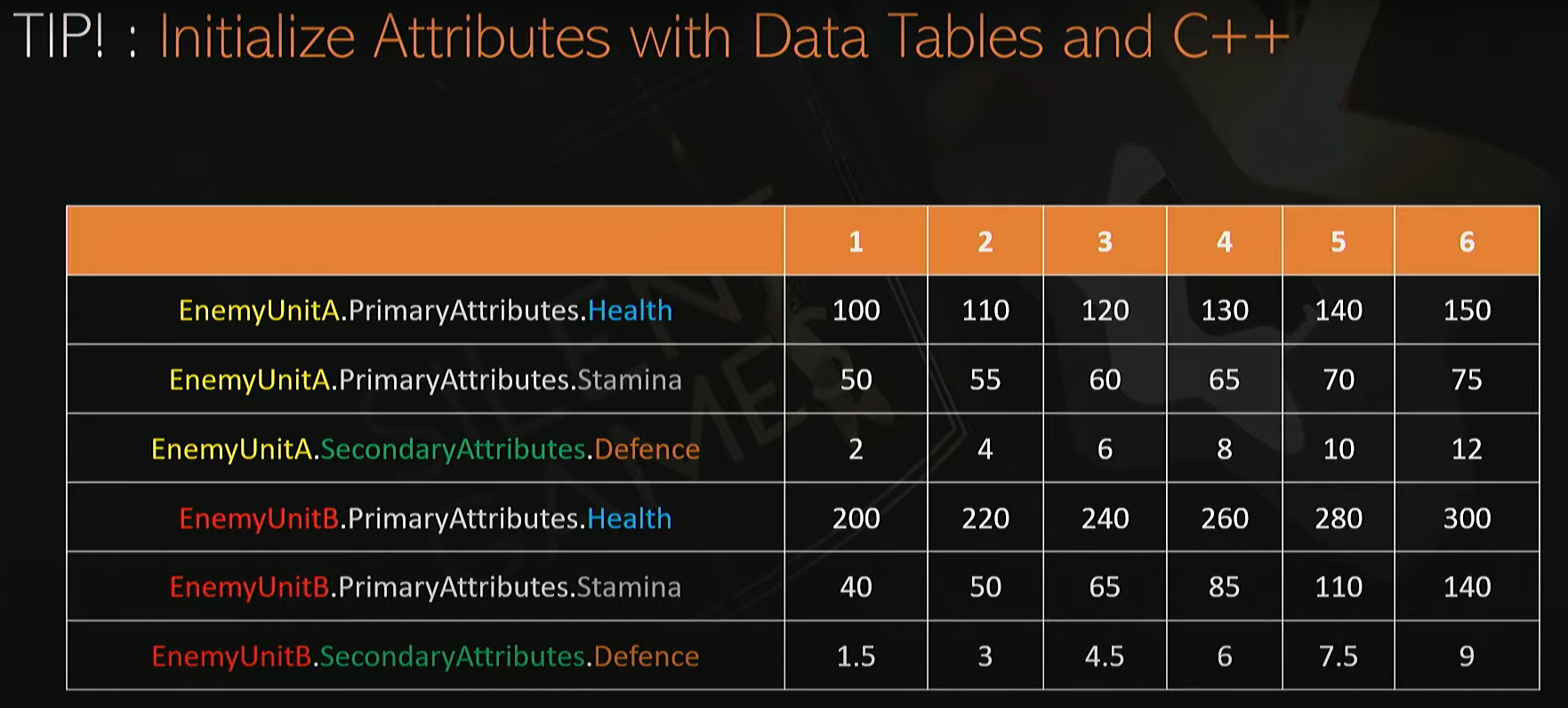Screen dimensions: 1568x708
Task: Click the slide title about initializing attributes
Action: pos(651,37)
